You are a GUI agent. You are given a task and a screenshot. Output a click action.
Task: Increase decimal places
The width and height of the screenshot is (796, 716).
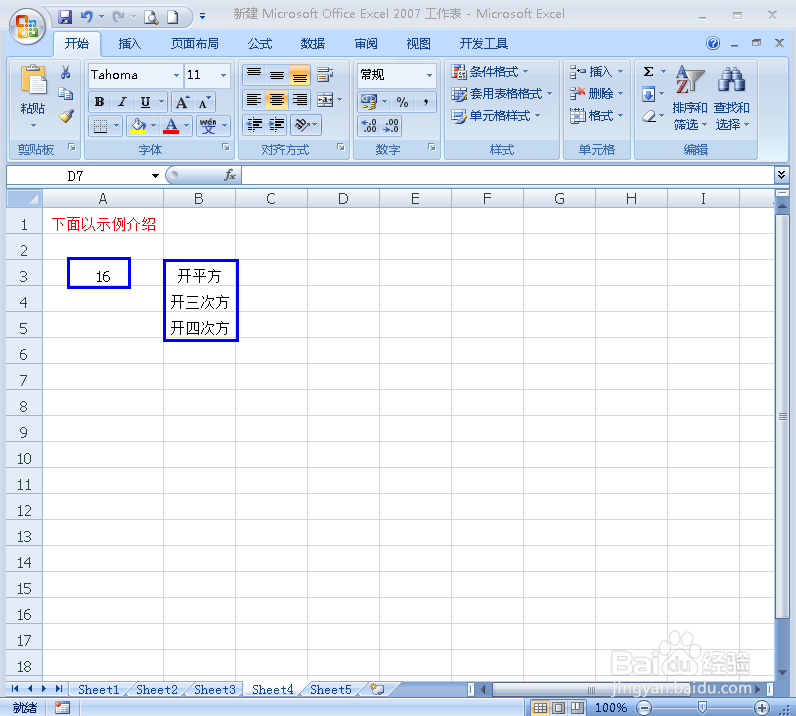(369, 125)
